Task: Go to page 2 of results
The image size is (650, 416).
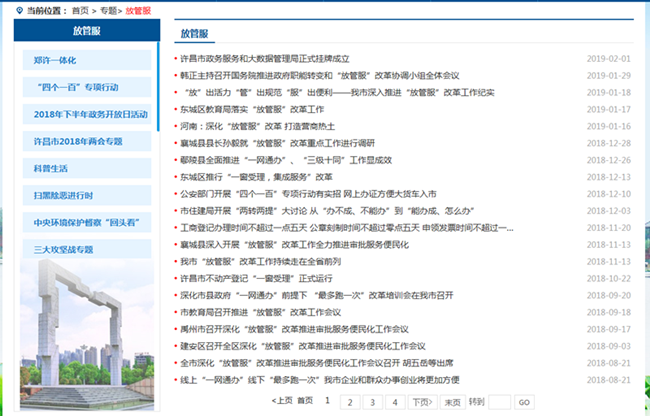Action: coord(349,402)
